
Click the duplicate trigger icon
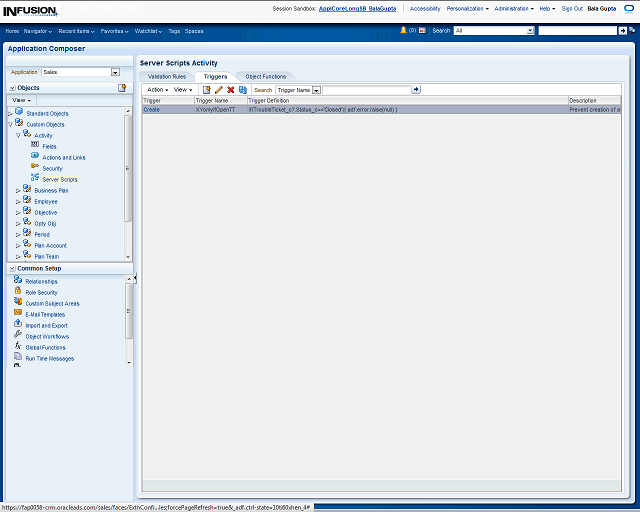pyautogui.click(x=243, y=90)
